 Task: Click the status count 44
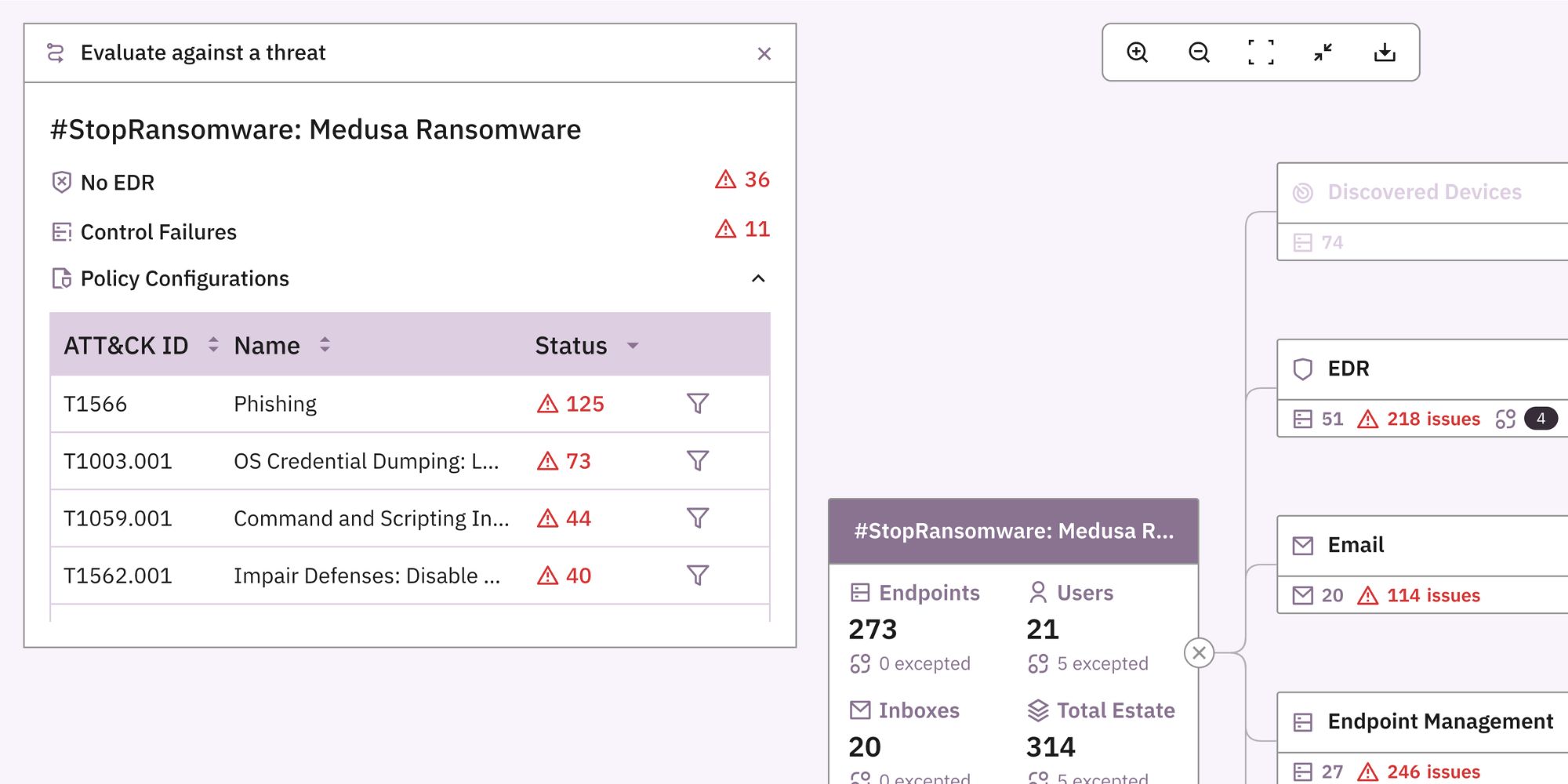tap(564, 518)
